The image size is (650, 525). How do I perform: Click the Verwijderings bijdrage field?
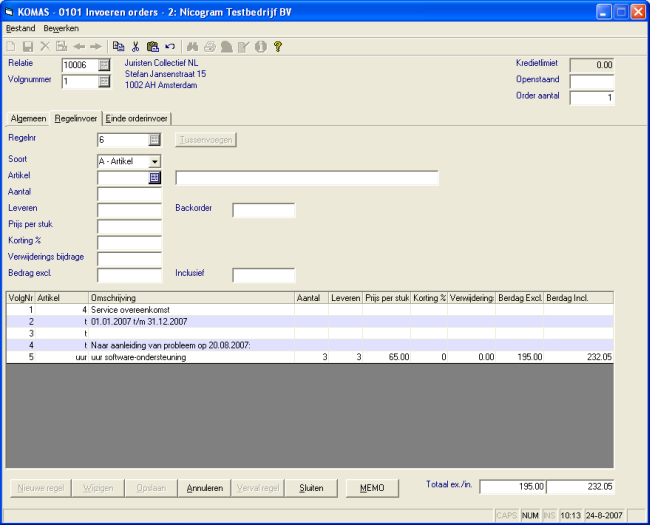(129, 259)
